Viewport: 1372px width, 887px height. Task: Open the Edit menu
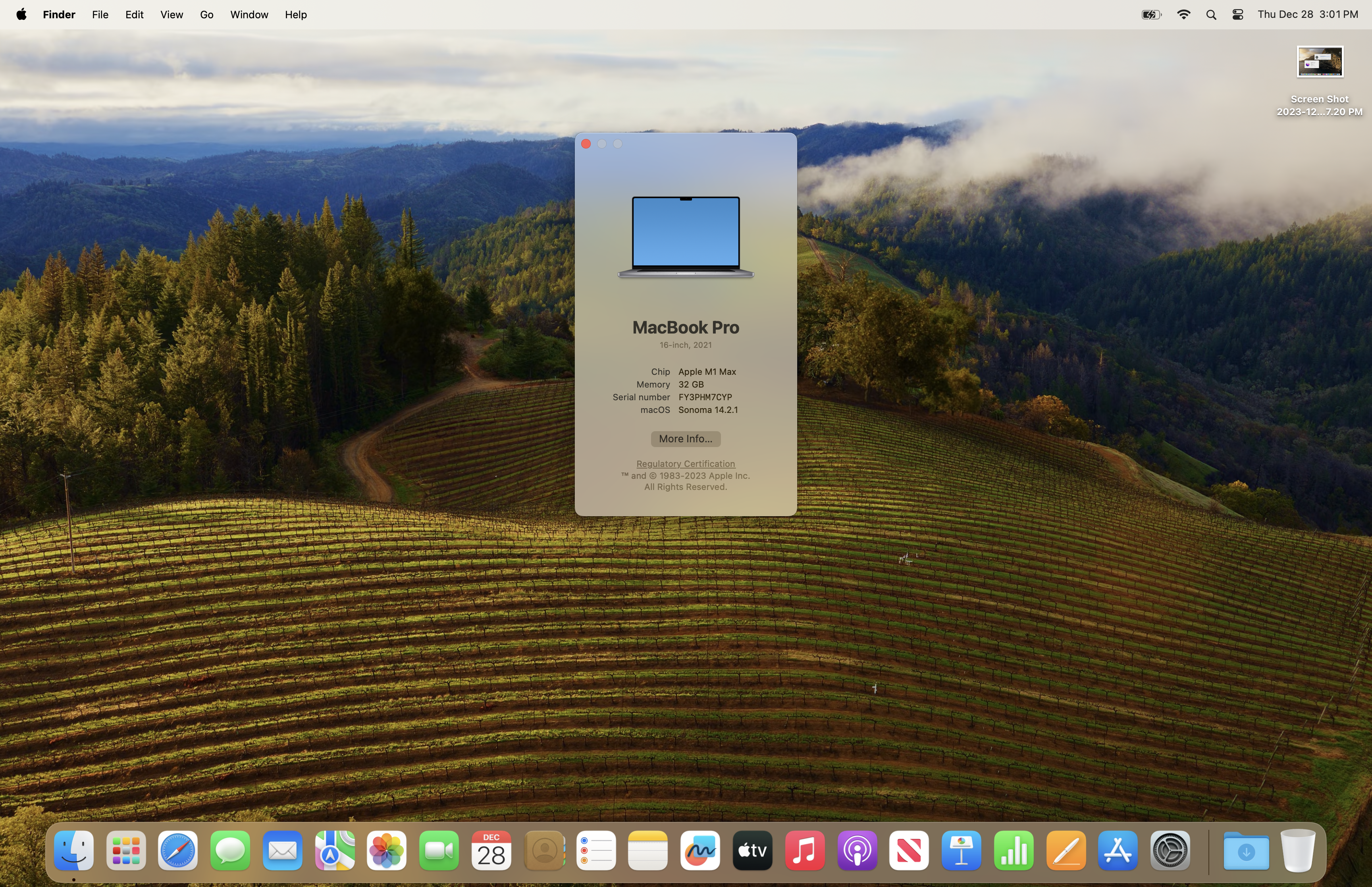tap(134, 14)
